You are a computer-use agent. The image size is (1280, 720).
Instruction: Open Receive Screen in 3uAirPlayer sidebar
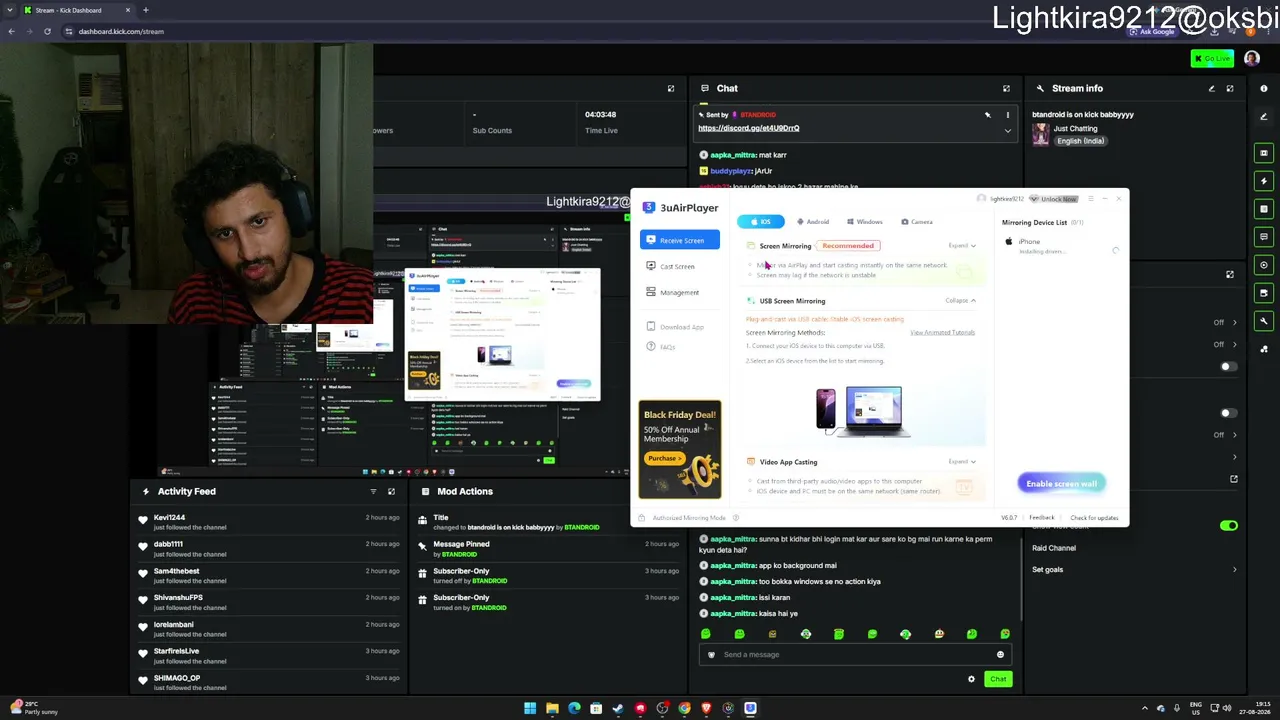point(680,240)
